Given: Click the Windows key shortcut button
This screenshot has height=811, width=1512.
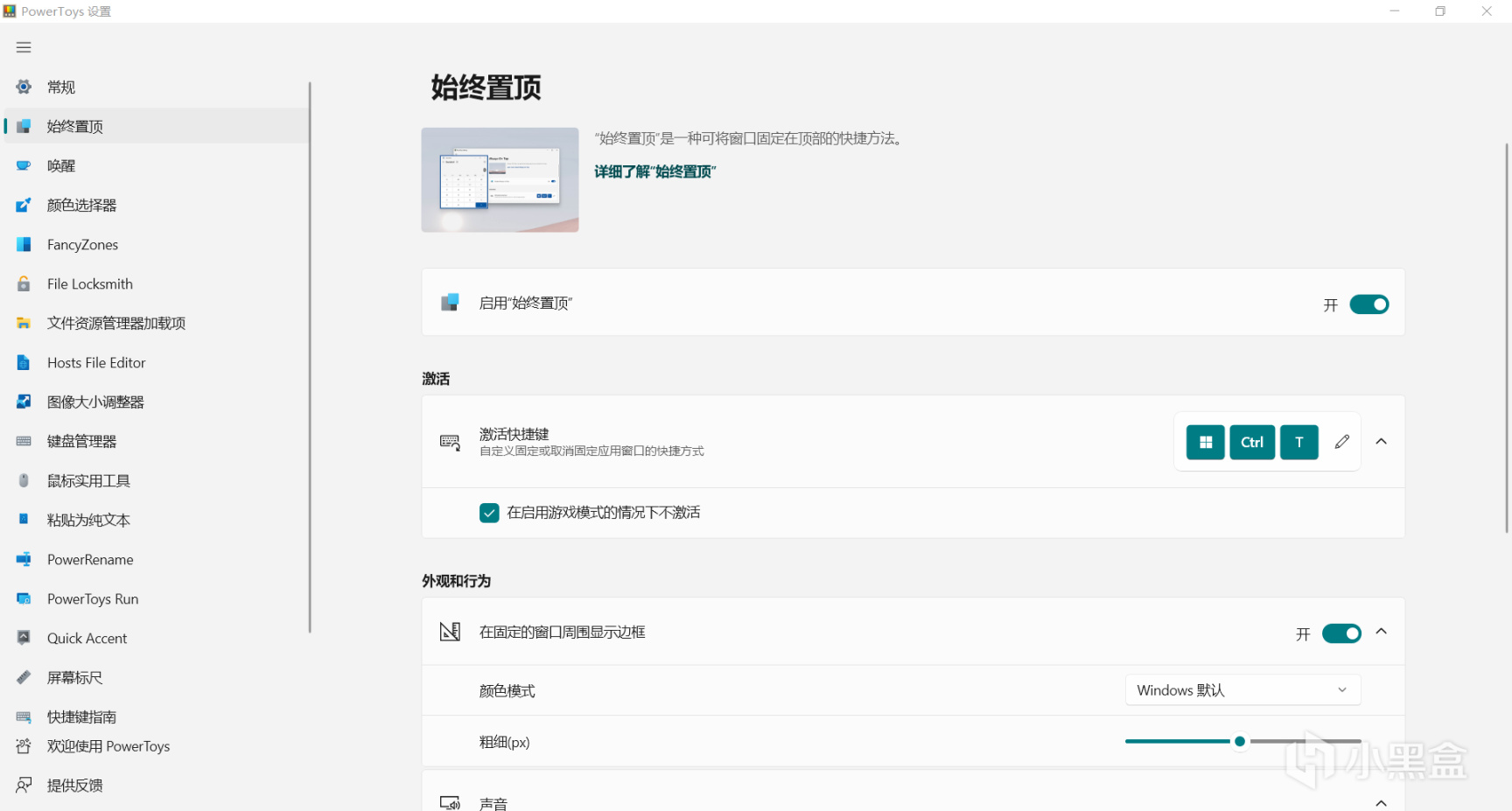Looking at the screenshot, I should click(1206, 442).
